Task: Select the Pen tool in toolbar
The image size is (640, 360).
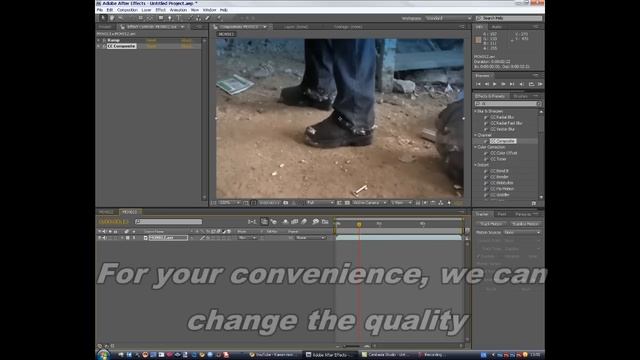Action: [x=170, y=18]
